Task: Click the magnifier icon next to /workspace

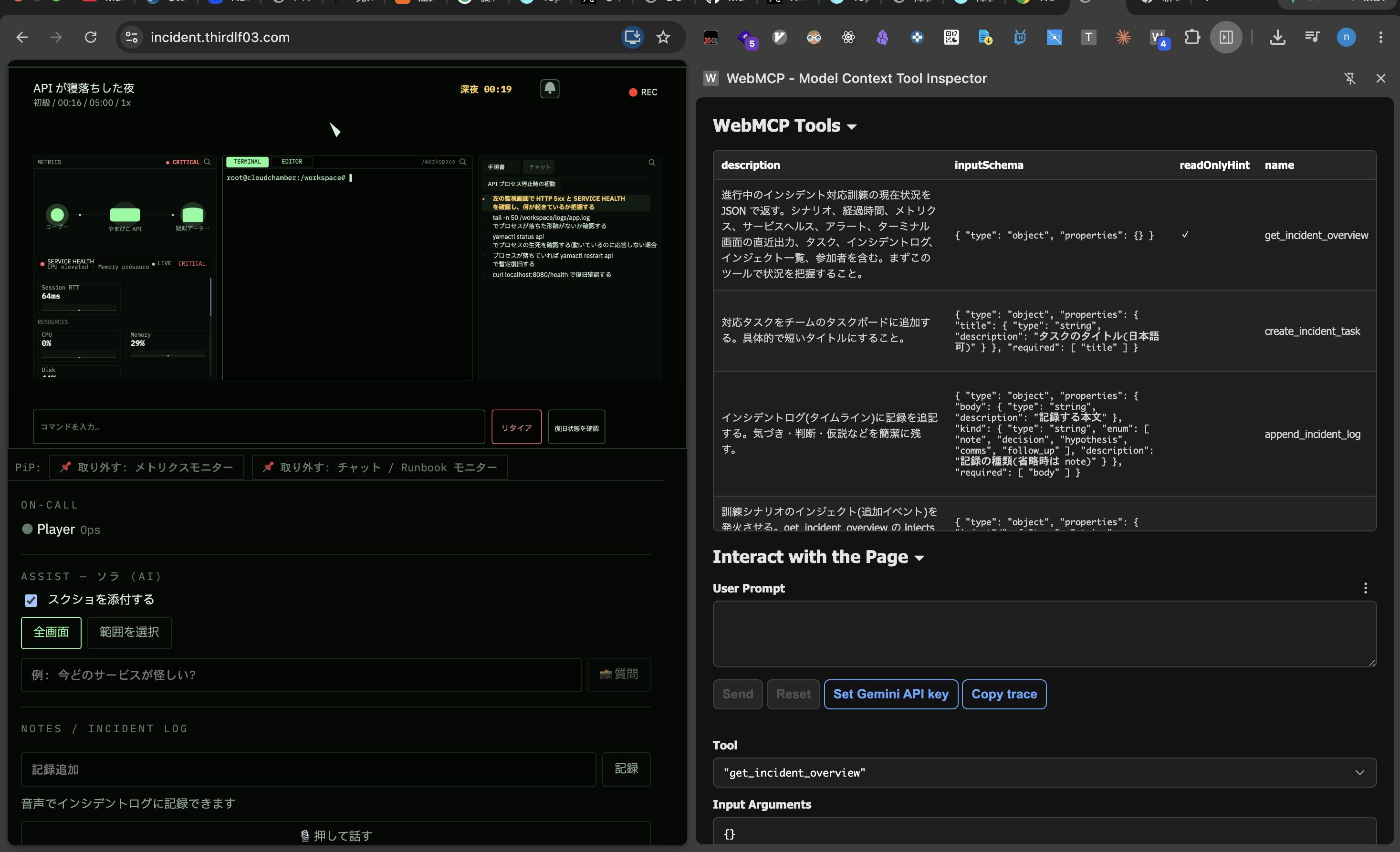Action: 463,162
